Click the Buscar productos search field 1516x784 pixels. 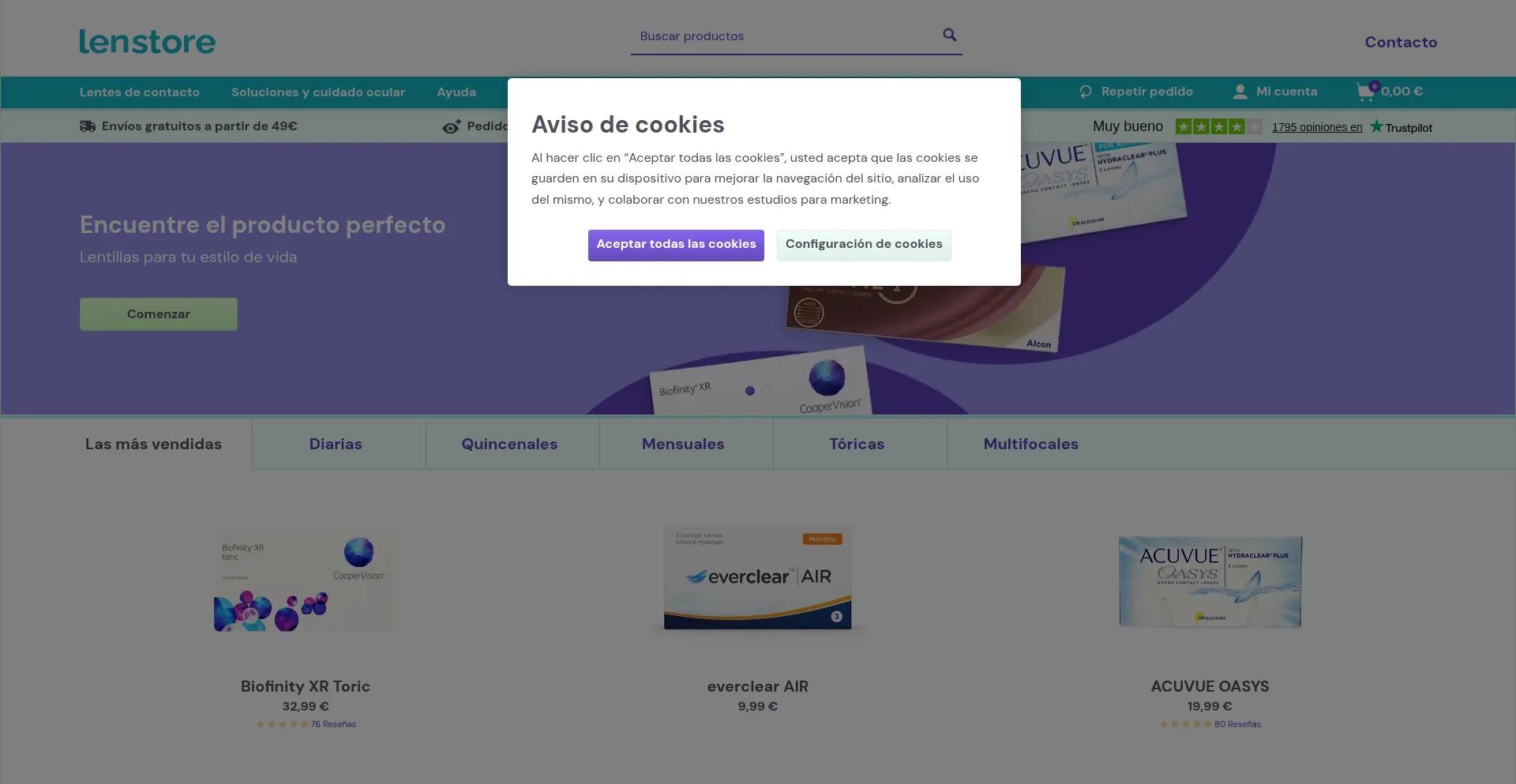(786, 36)
